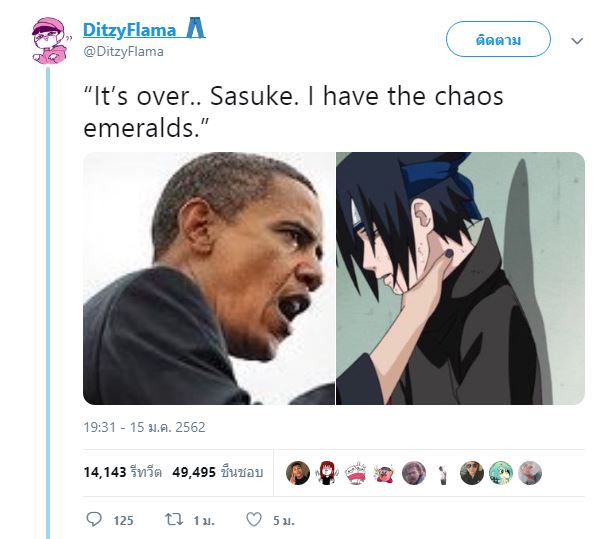Open DitzyFlama's pink profile avatar
Screen dimensions: 614x539
[51, 40]
